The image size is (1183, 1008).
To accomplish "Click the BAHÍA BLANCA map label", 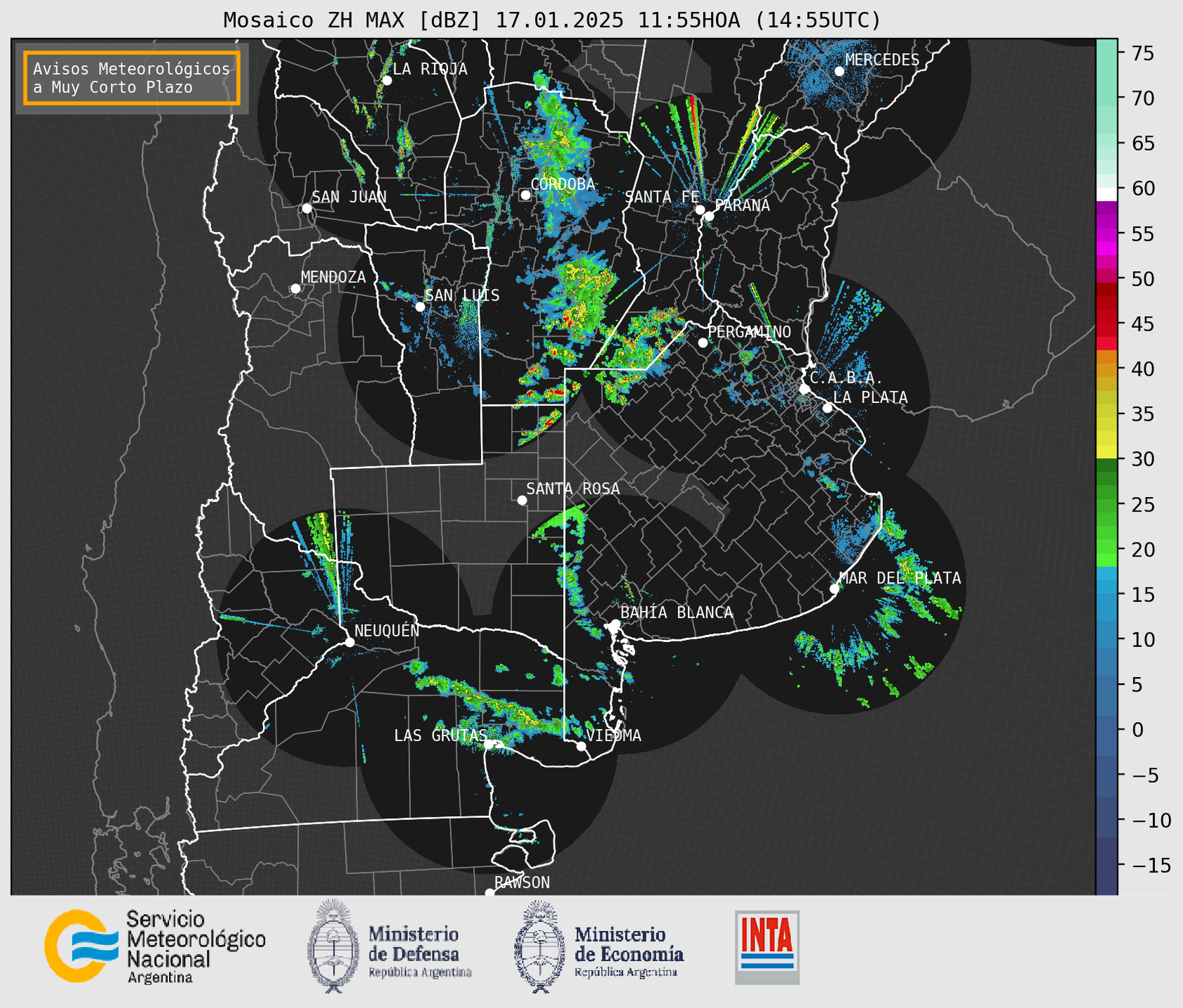I will 677,613.
